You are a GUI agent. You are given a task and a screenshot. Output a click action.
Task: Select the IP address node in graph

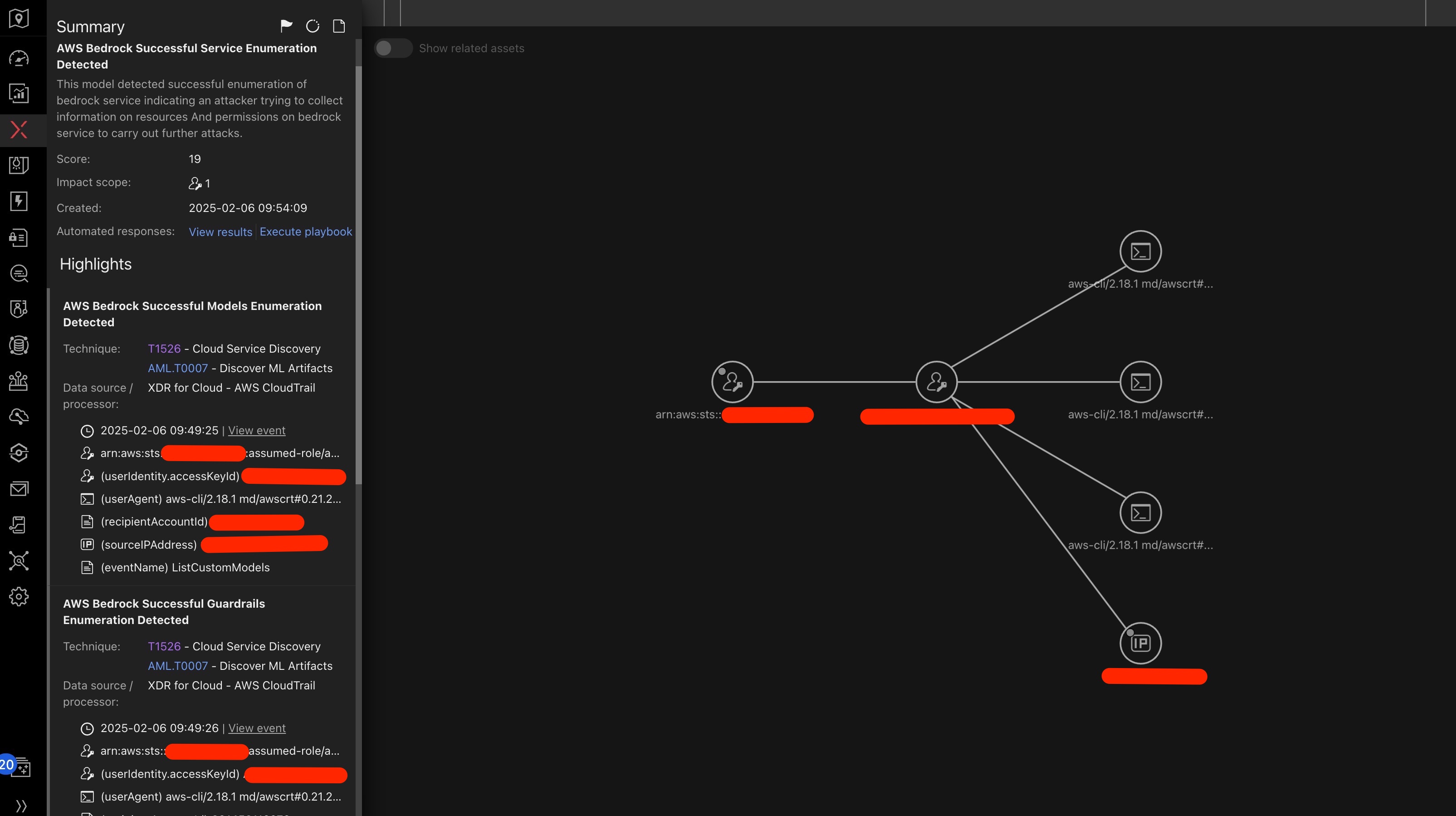coord(1140,643)
